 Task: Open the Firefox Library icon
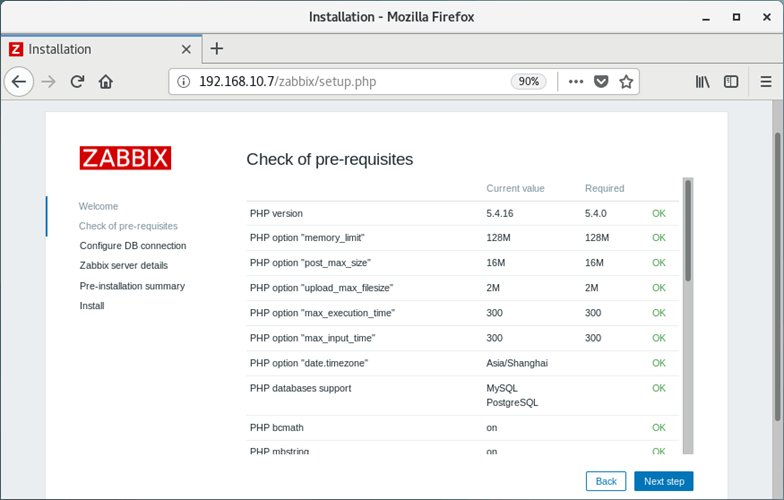pos(702,82)
